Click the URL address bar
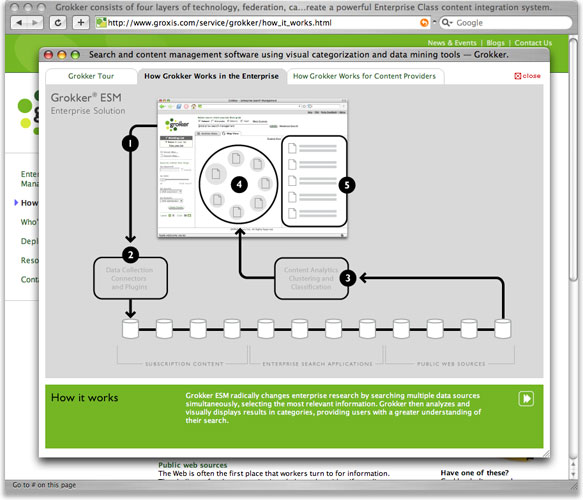The image size is (583, 500). coord(262,23)
